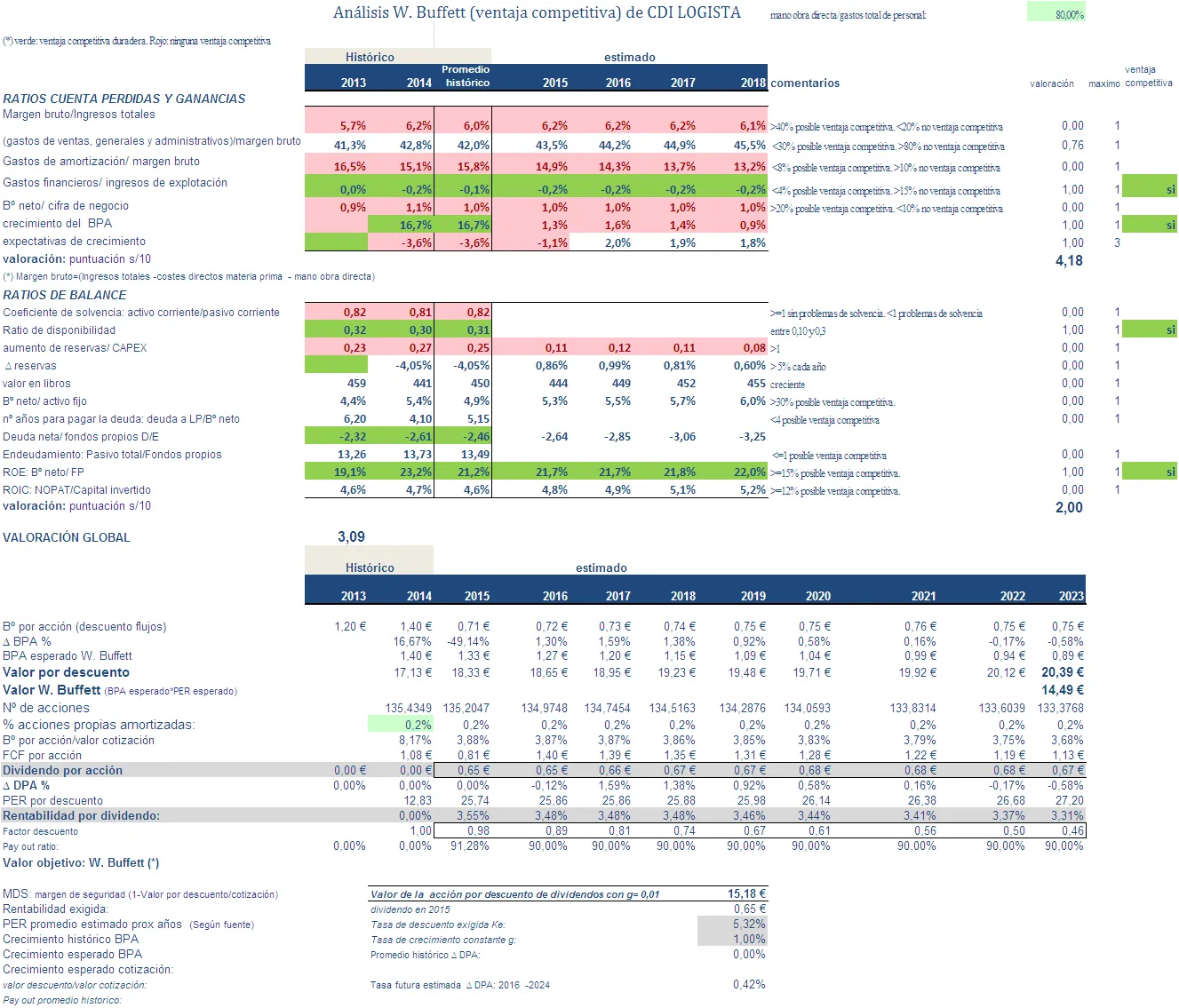This screenshot has width=1179, height=1008.
Task: Click the VALORACIÓN GLOBAL value 3,09
Action: click(351, 536)
